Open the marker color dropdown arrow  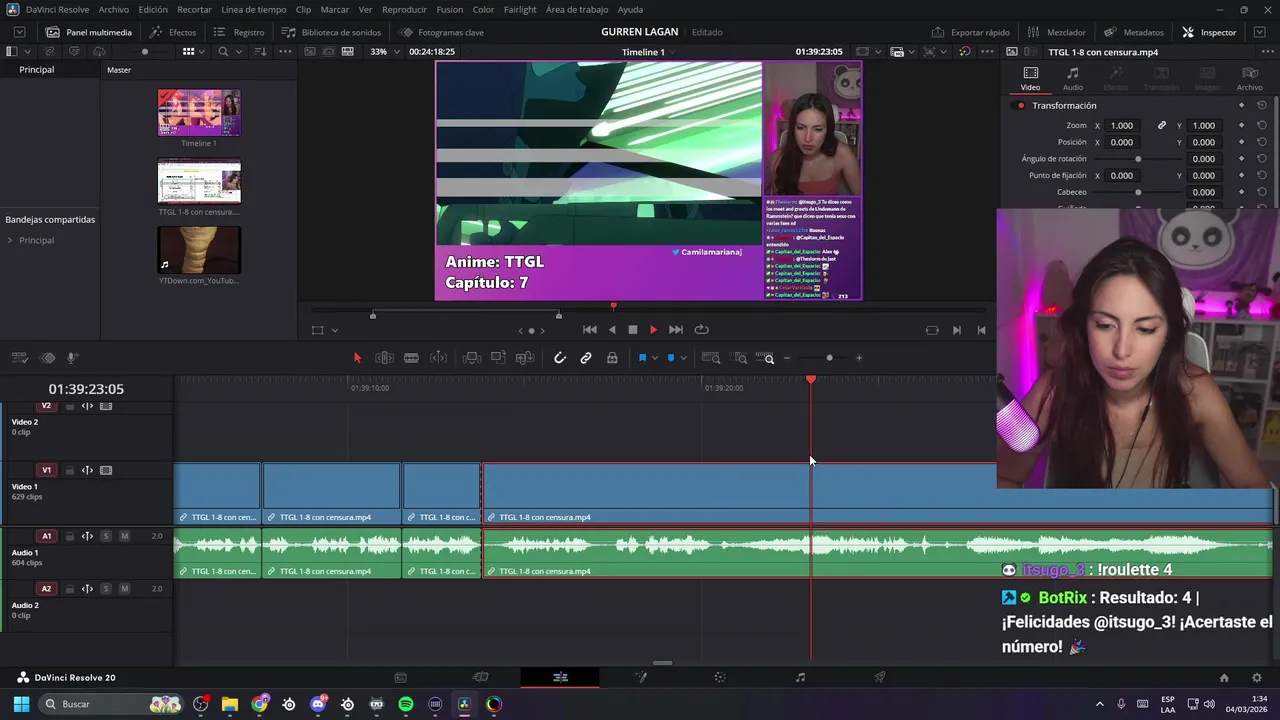tap(683, 358)
